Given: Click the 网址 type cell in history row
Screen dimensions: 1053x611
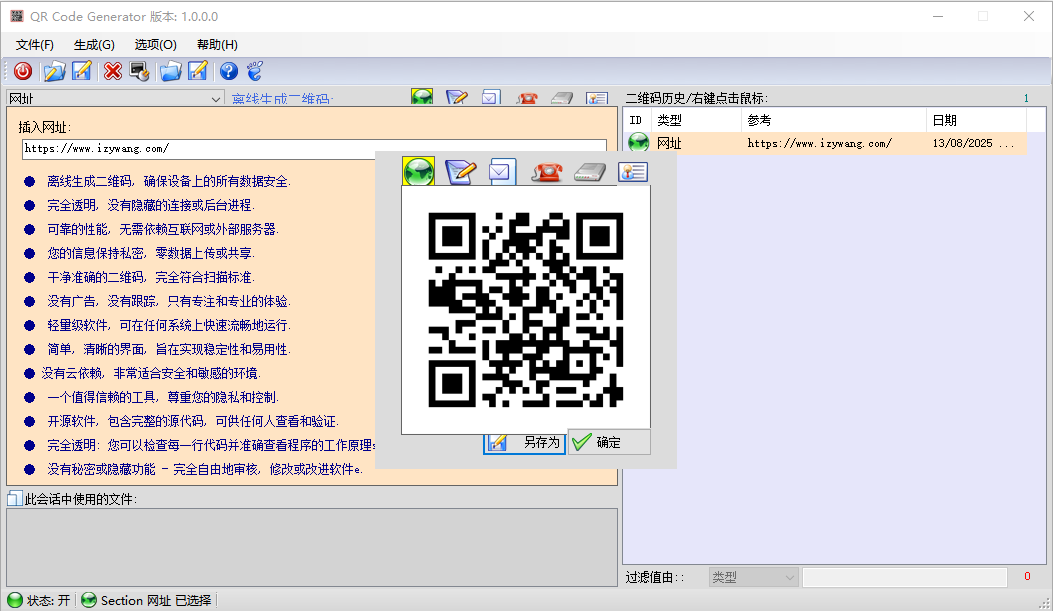Looking at the screenshot, I should click(x=669, y=143).
